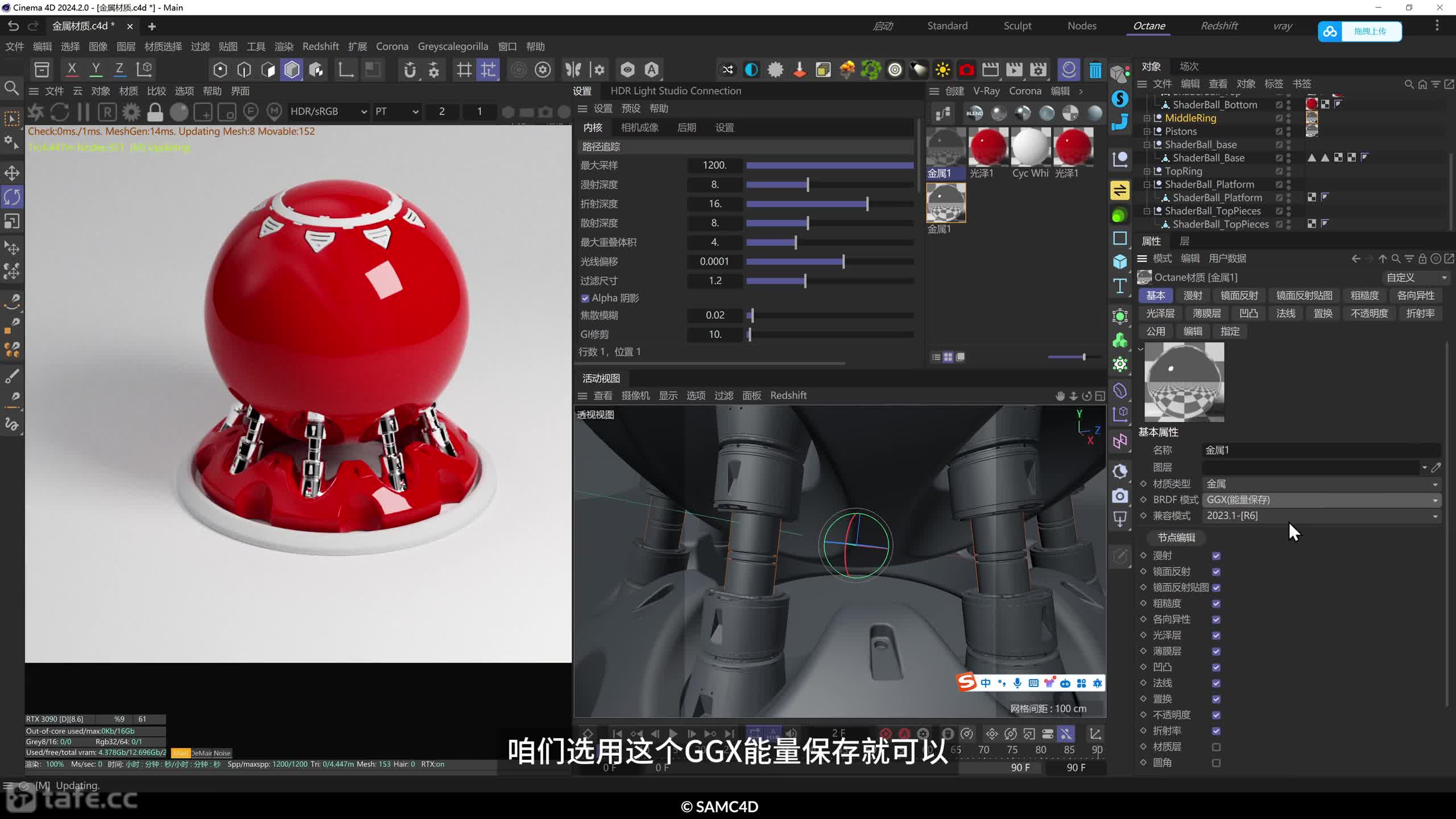Viewport: 1456px width, 819px height.
Task: Toggle the Alpha 阴影 checkbox
Action: 585,298
